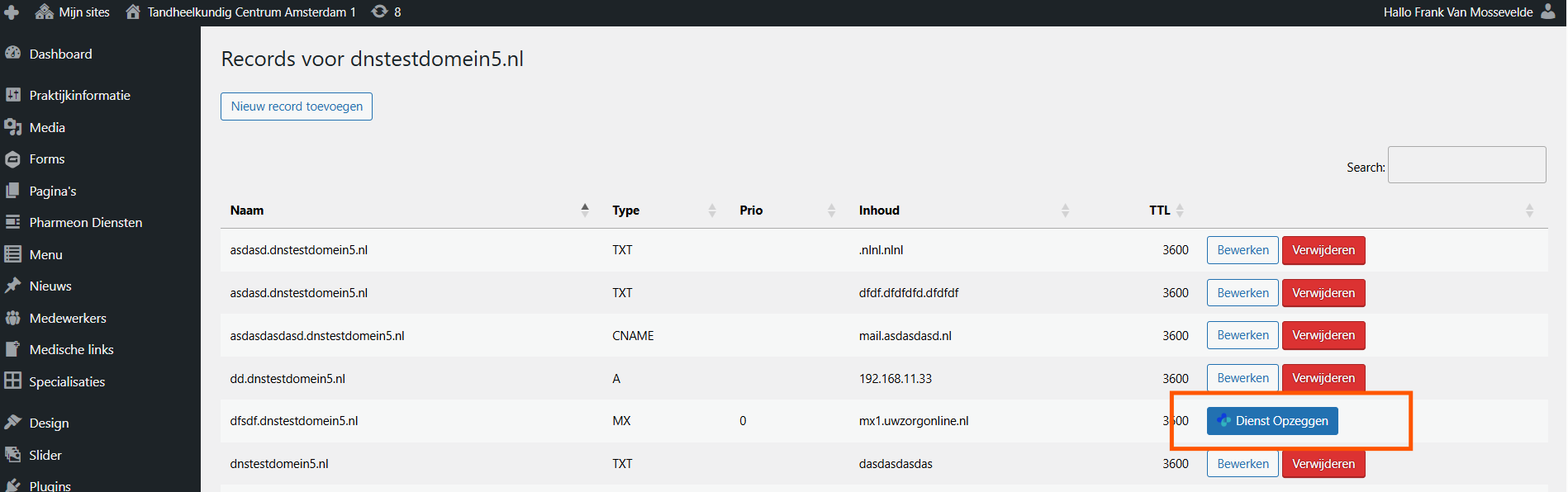The height and width of the screenshot is (492, 1568).
Task: Click the Nieuws pin icon
Action: pyautogui.click(x=12, y=286)
